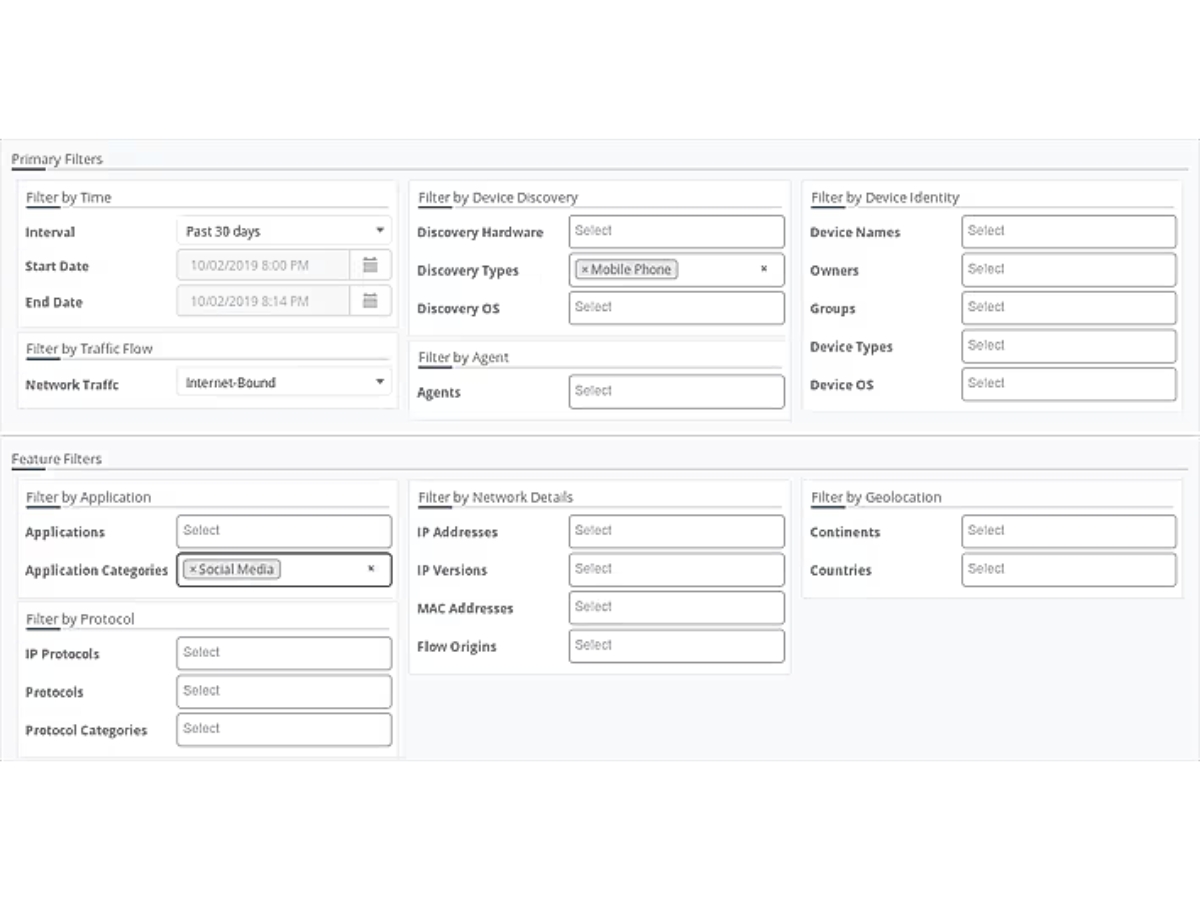Click the Filter by Network Details heading
This screenshot has height=900, width=1200.
click(x=496, y=497)
